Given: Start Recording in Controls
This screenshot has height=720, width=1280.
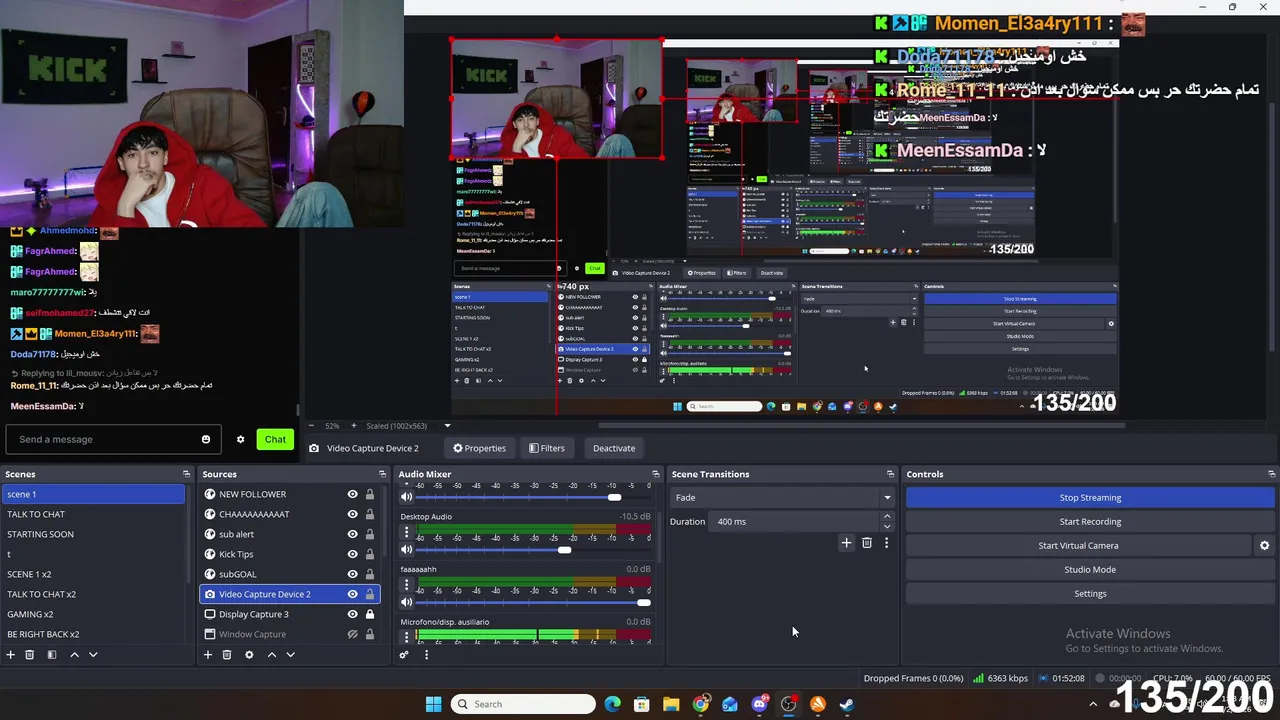Looking at the screenshot, I should 1090,521.
